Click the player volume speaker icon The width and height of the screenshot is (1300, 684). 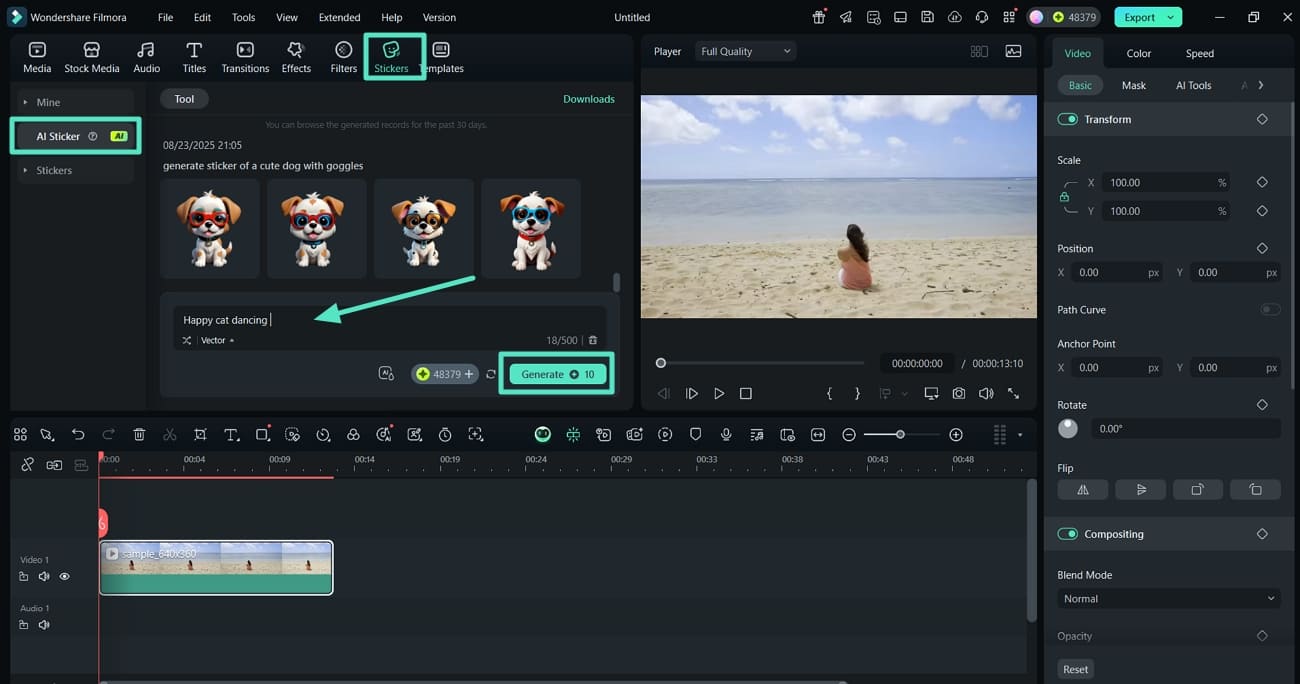pyautogui.click(x=986, y=393)
